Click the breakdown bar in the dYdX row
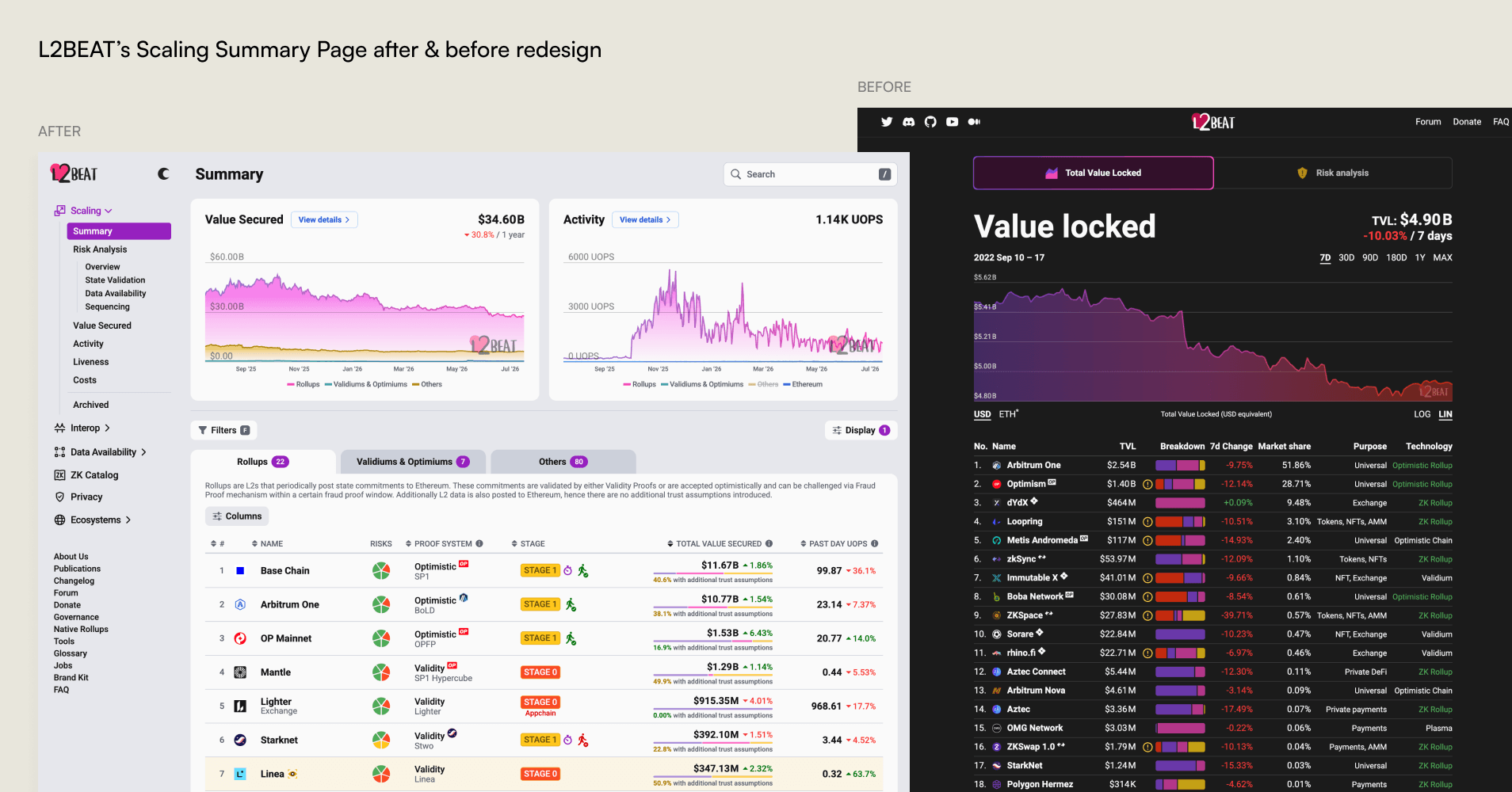The height and width of the screenshot is (792, 1512). [x=1180, y=503]
